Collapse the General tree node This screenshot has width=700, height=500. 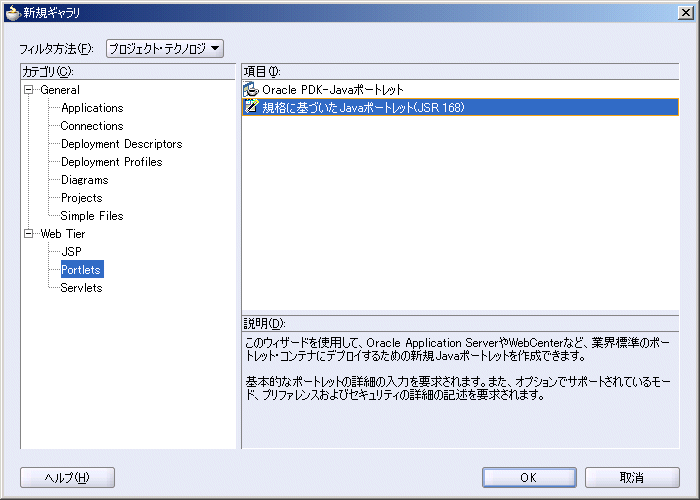point(29,90)
